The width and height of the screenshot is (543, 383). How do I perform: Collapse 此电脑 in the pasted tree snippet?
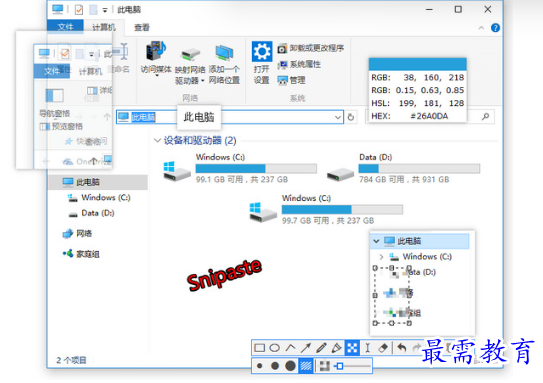[x=376, y=241]
